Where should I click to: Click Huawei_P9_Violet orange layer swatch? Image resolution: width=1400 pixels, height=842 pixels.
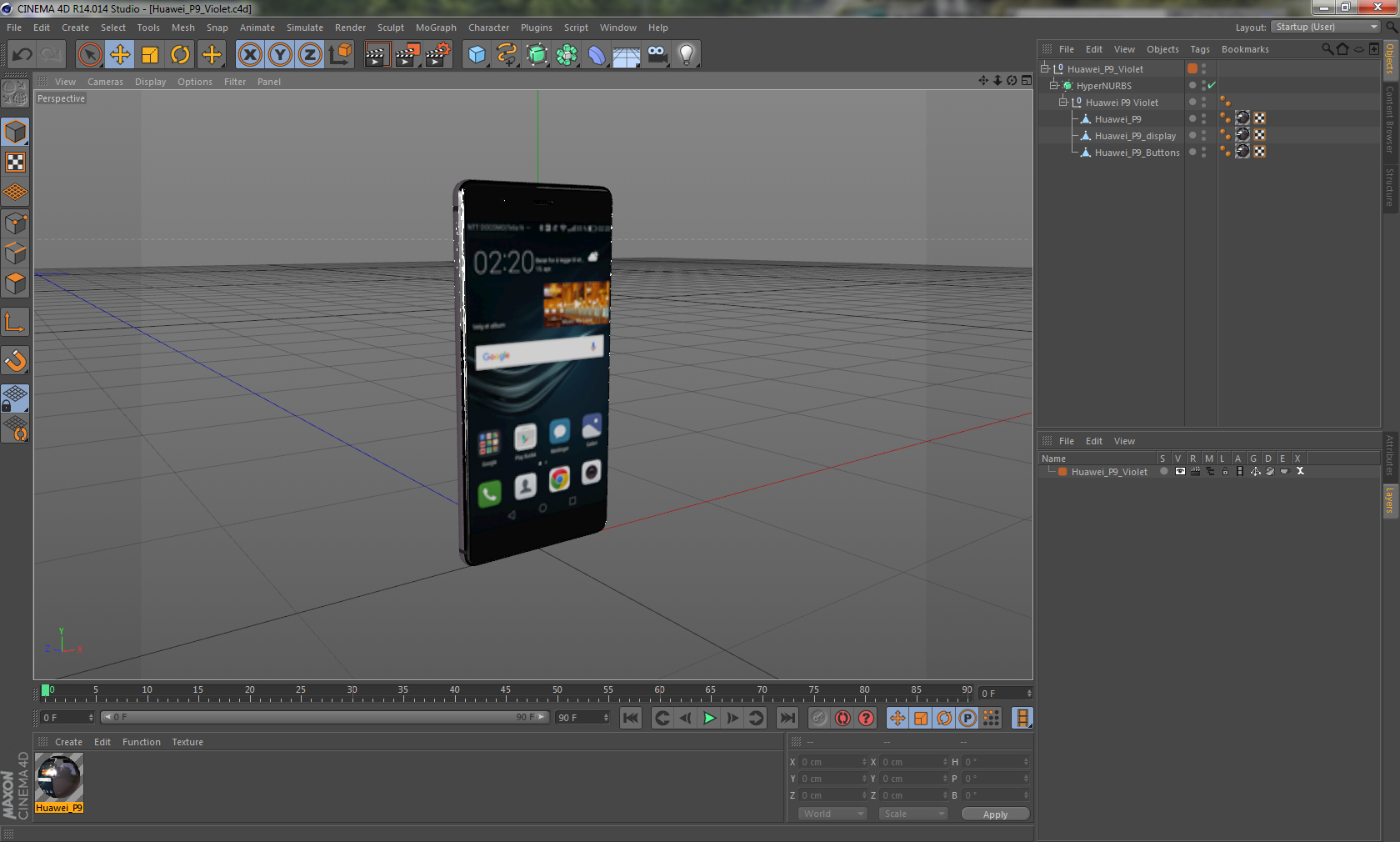[x=1192, y=68]
